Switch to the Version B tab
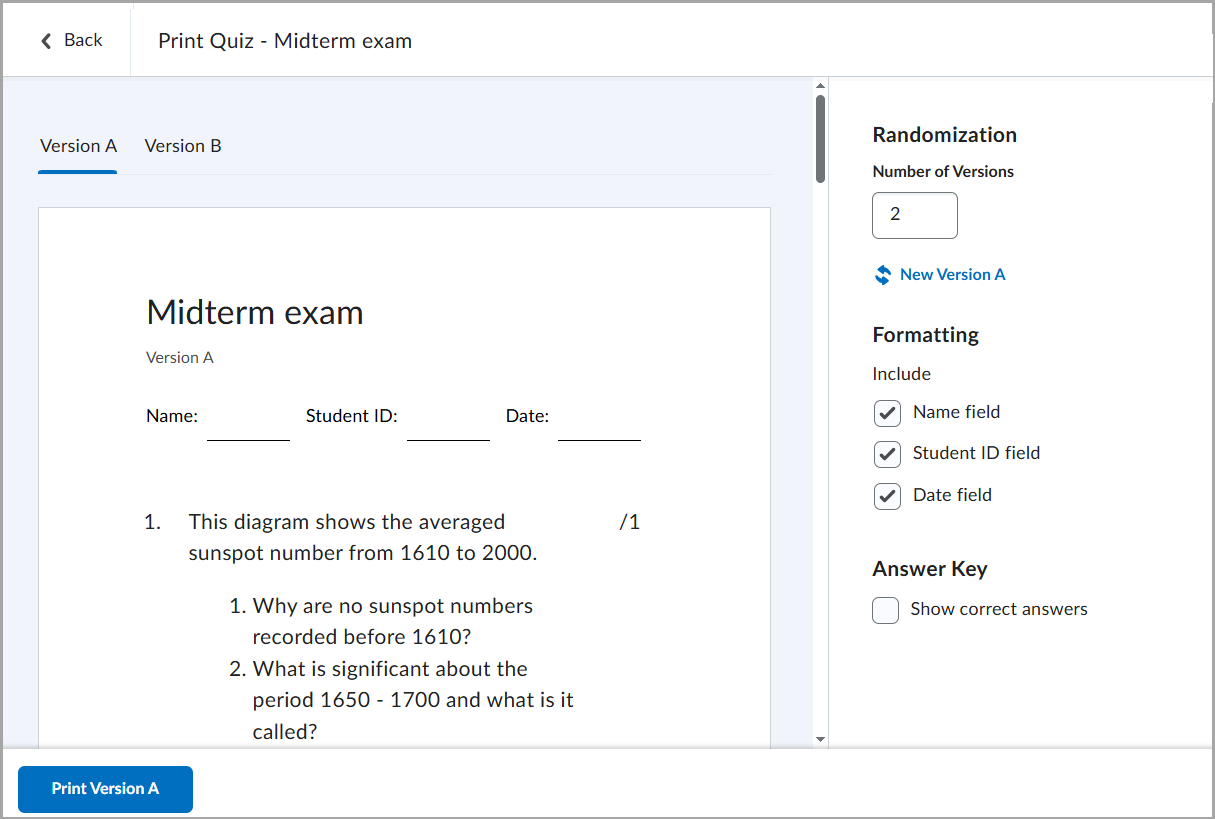The height and width of the screenshot is (819, 1215). coord(183,145)
